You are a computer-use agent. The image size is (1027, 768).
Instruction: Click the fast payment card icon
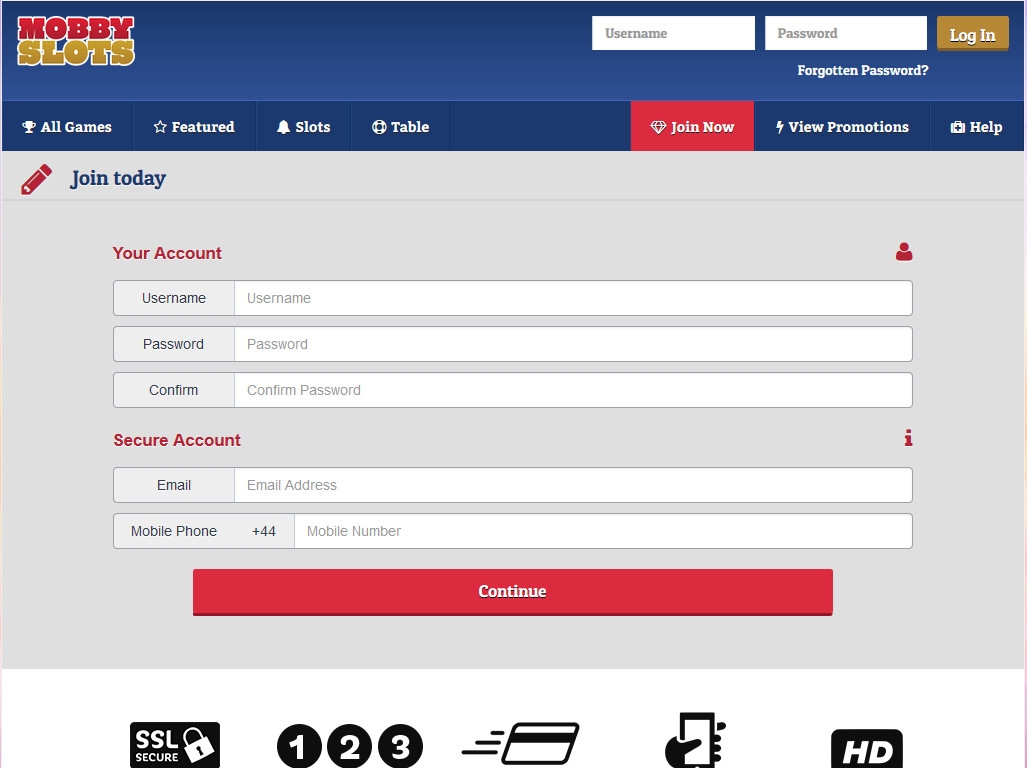tap(521, 745)
